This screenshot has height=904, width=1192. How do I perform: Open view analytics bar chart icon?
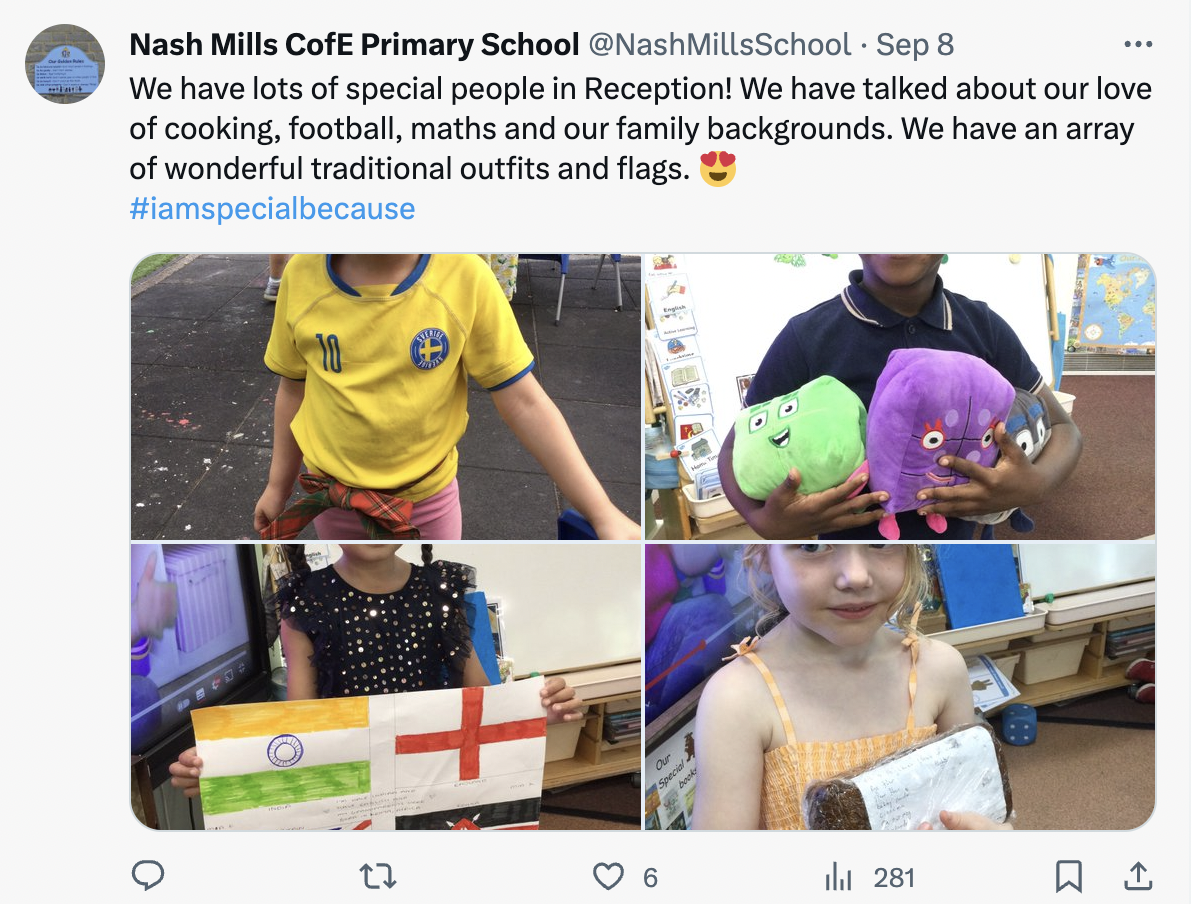click(838, 877)
